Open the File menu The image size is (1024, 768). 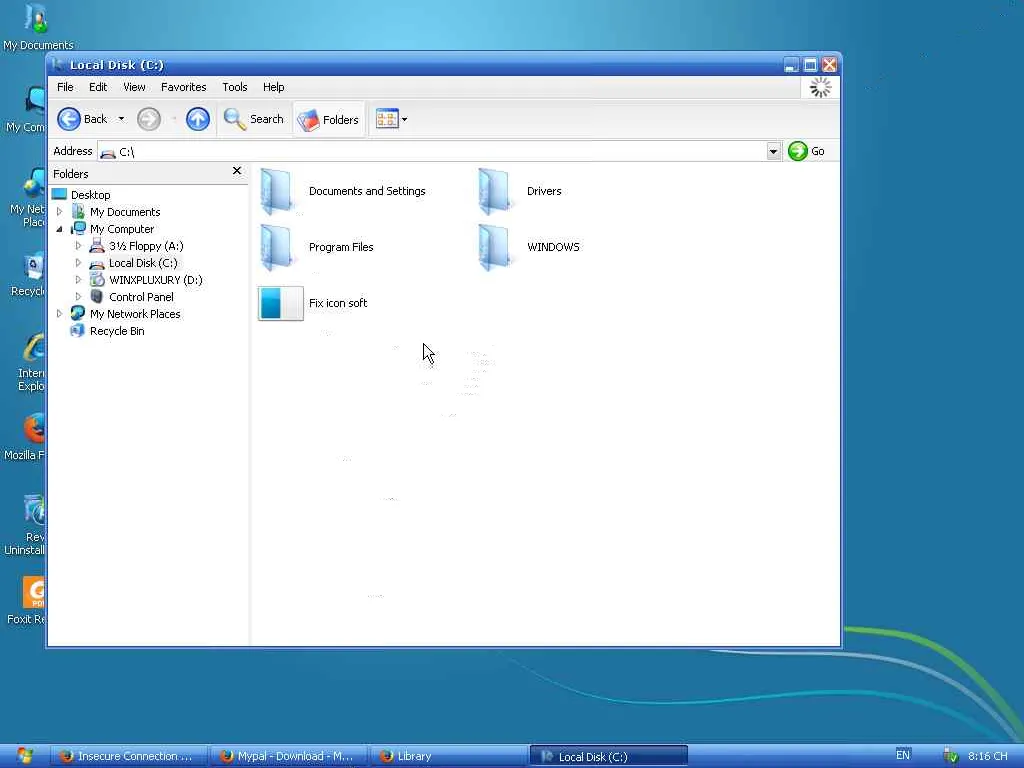pos(65,87)
